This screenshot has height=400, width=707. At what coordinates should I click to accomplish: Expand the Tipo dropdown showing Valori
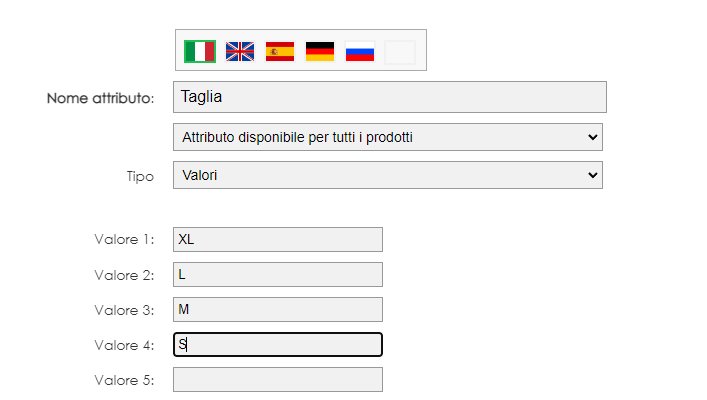click(x=388, y=175)
